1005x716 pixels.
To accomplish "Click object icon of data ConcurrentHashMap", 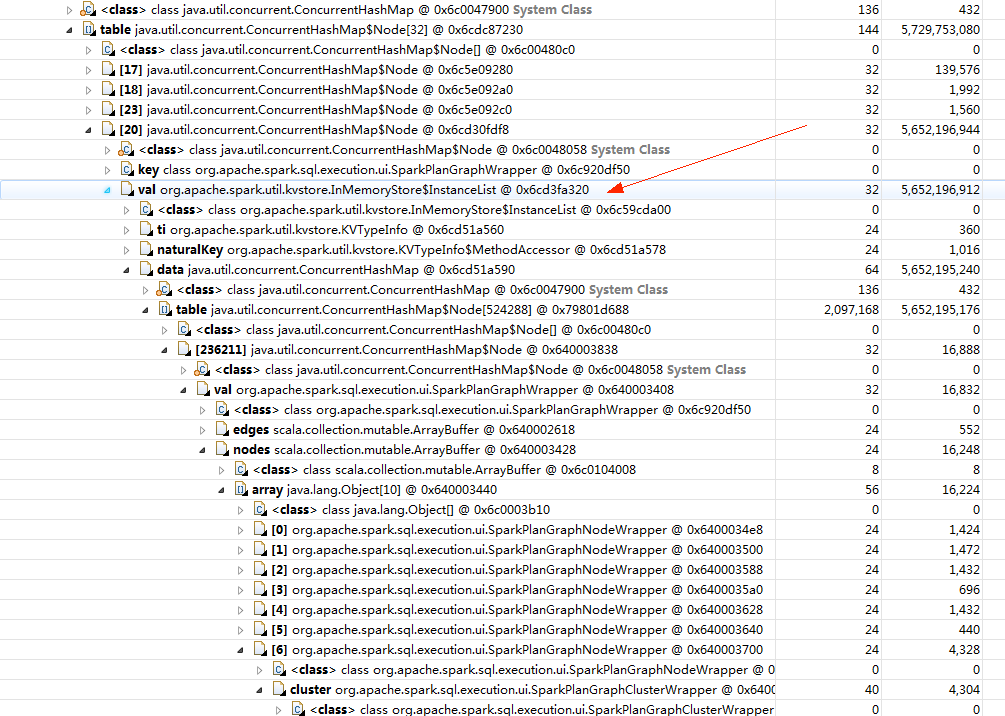I will (x=146, y=269).
